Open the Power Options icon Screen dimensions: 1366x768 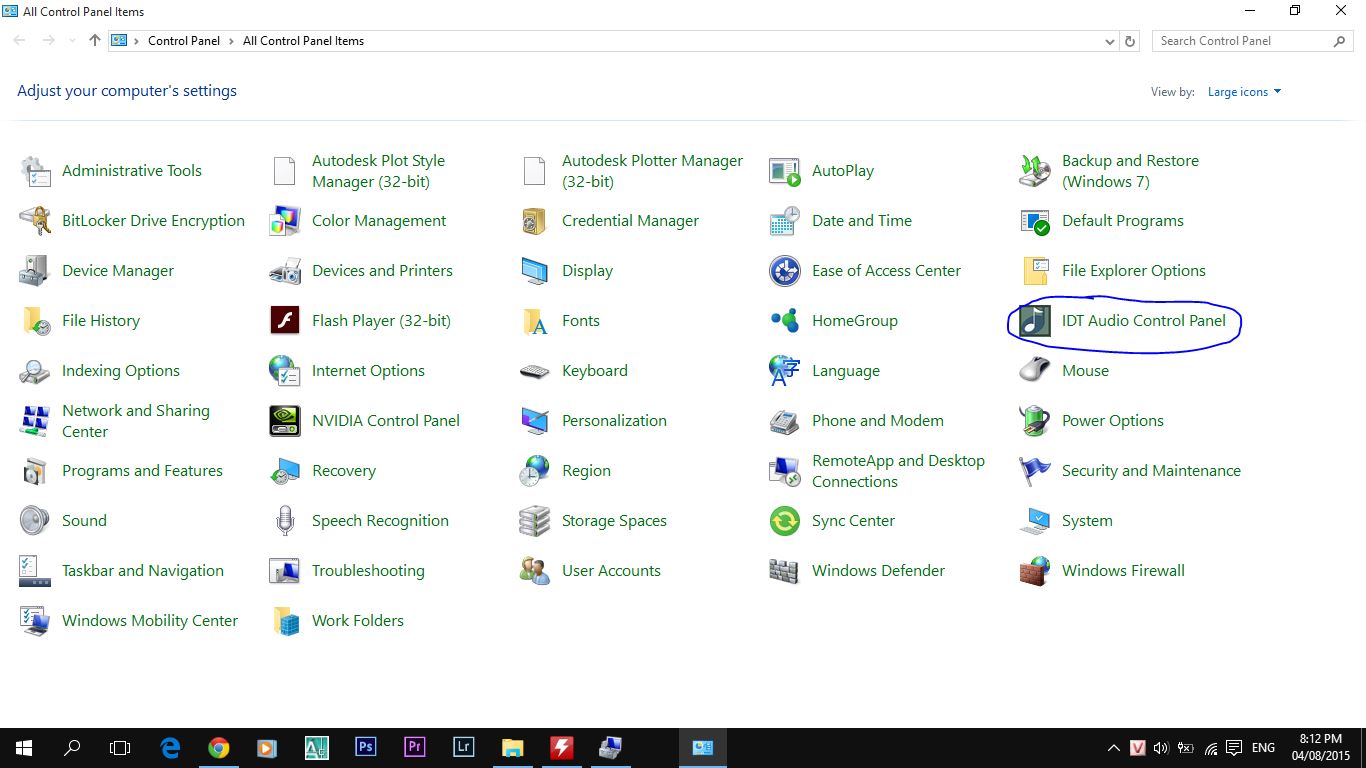coord(1035,421)
